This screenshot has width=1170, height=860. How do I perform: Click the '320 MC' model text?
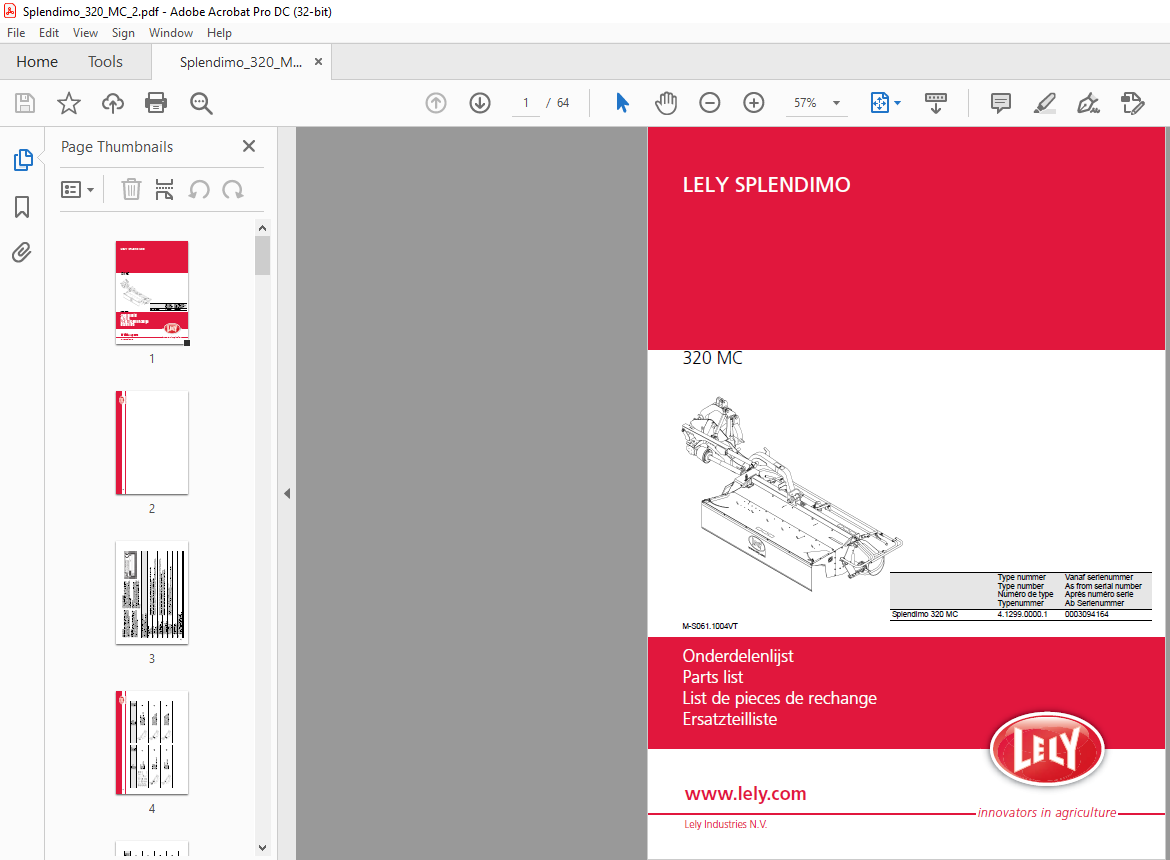pos(713,358)
